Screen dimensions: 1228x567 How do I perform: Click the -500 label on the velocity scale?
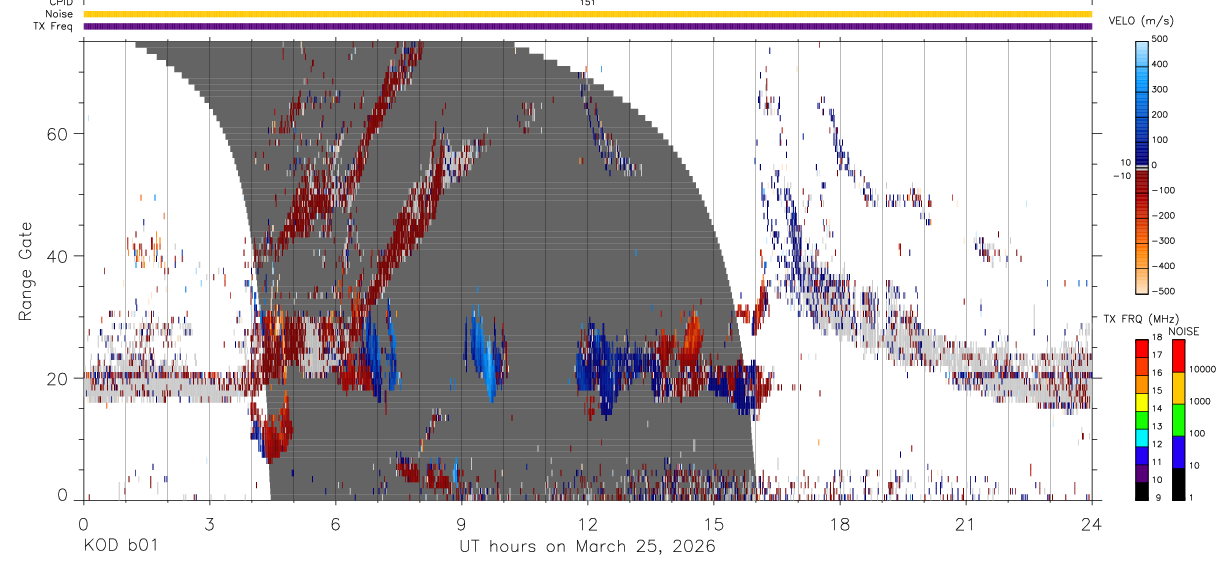(x=1163, y=291)
